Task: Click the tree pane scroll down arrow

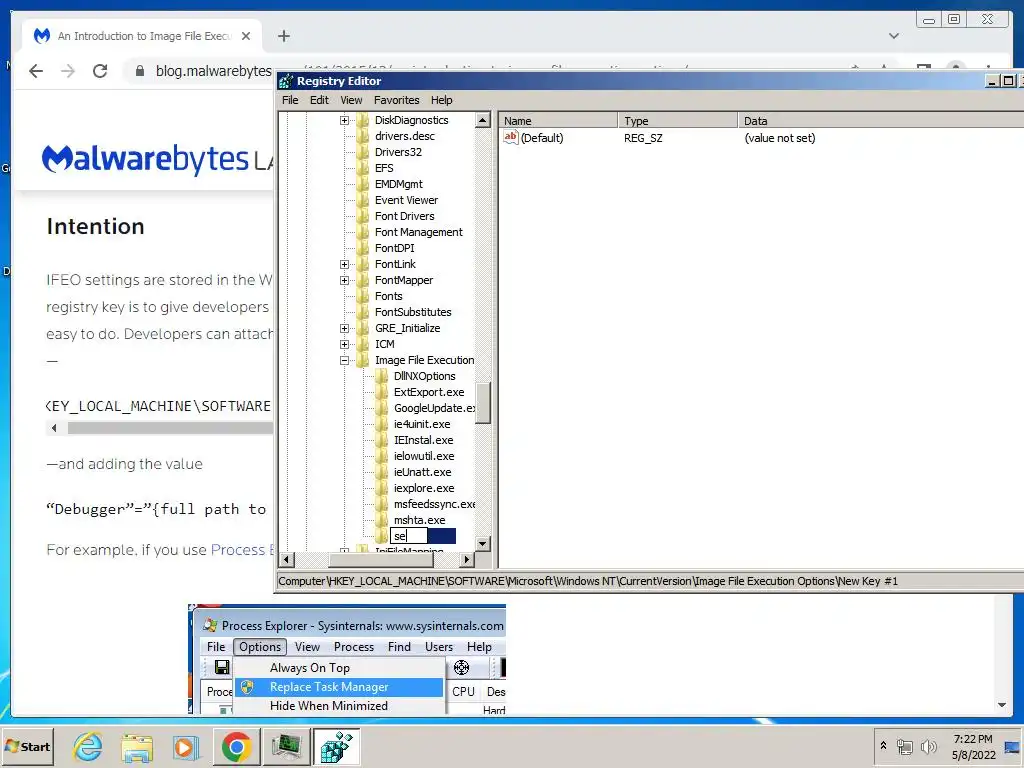Action: (483, 543)
